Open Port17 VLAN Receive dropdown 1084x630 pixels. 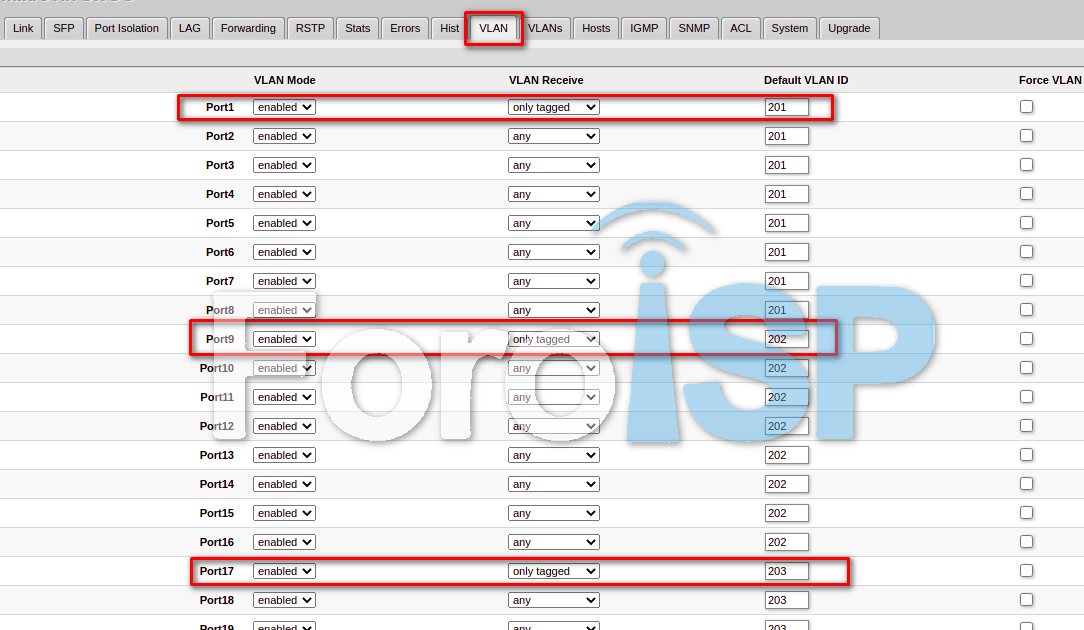click(x=553, y=571)
